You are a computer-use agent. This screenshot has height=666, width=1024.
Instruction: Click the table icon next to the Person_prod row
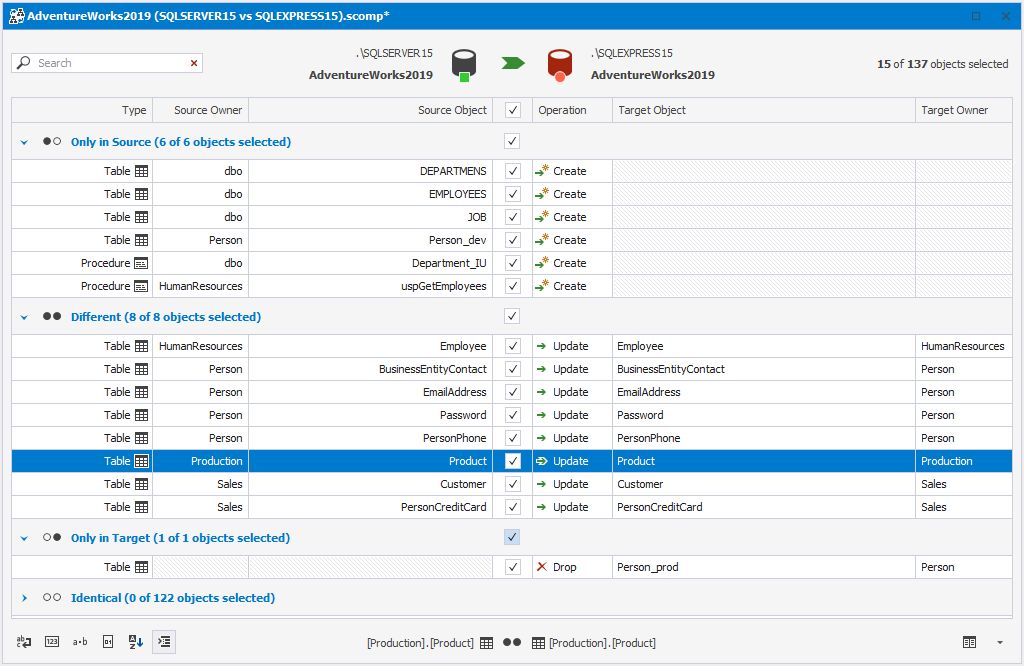coord(142,567)
